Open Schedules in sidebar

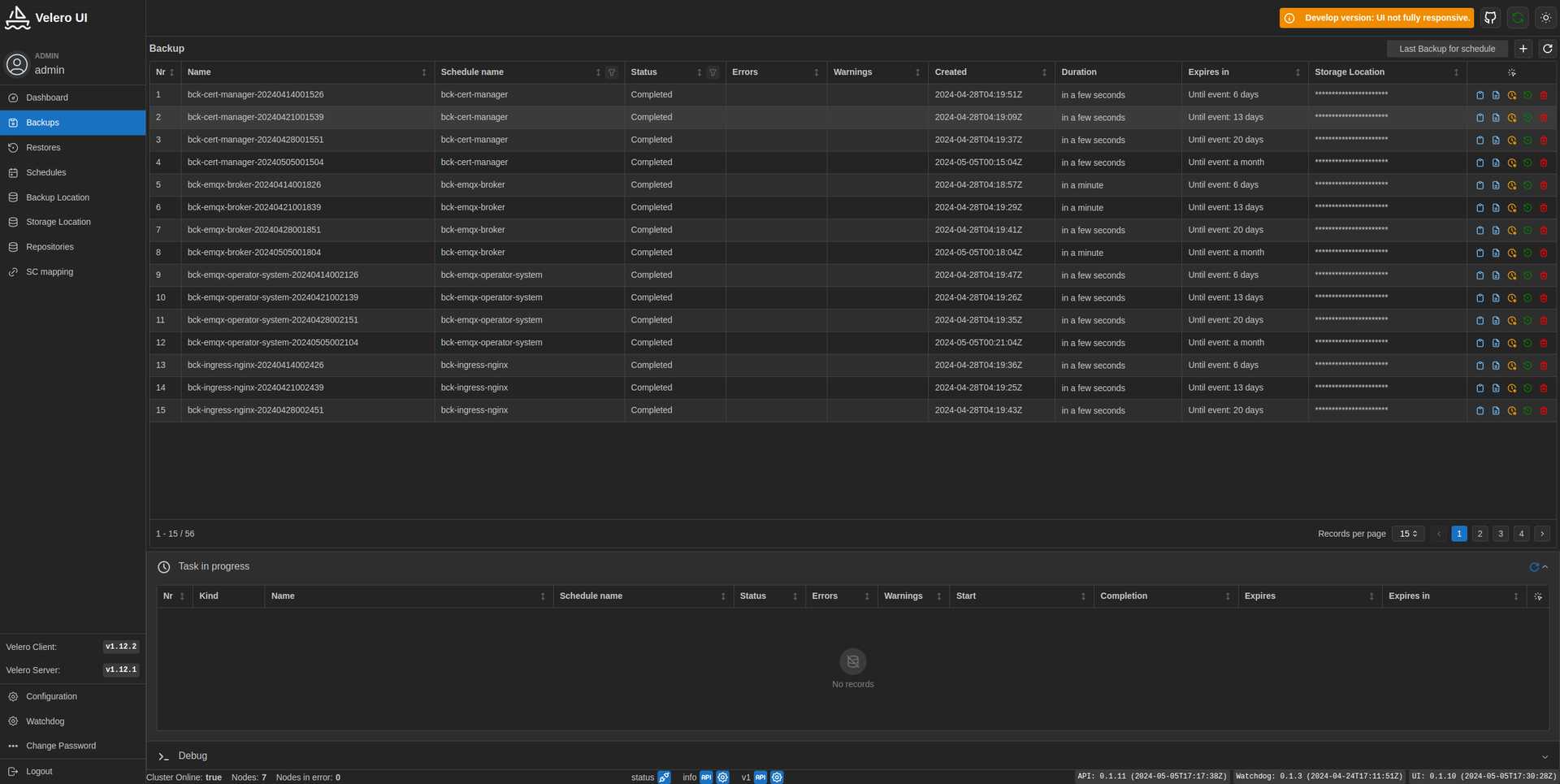[x=72, y=172]
